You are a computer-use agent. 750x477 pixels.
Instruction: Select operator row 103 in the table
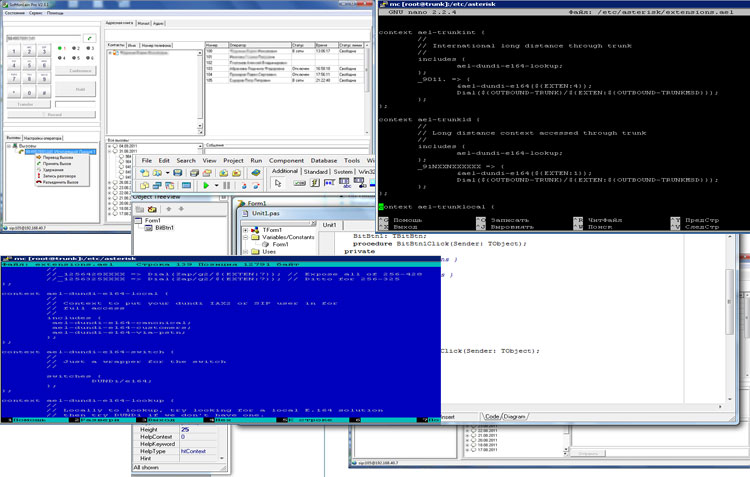[285, 68]
